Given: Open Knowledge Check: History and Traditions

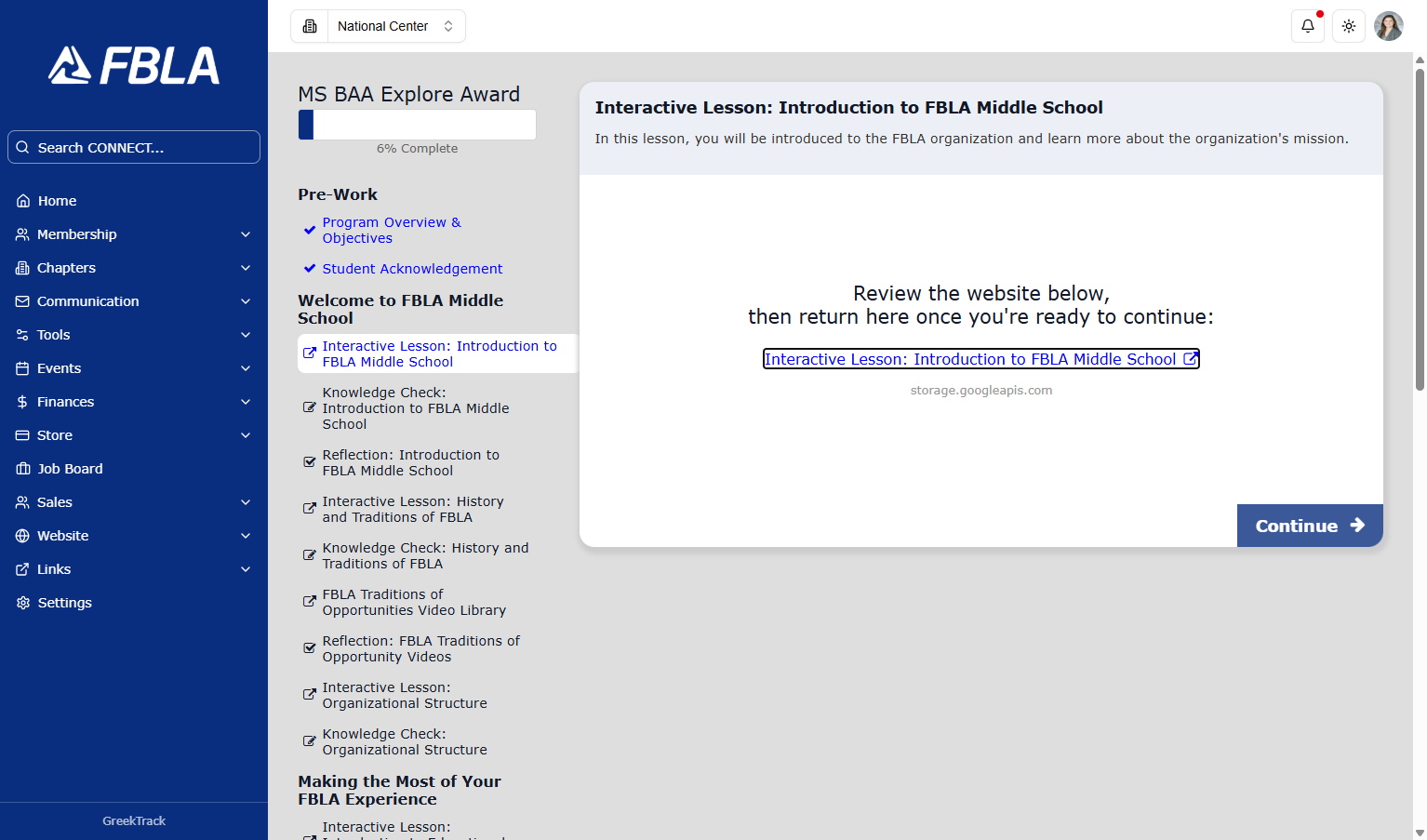Looking at the screenshot, I should tap(425, 555).
